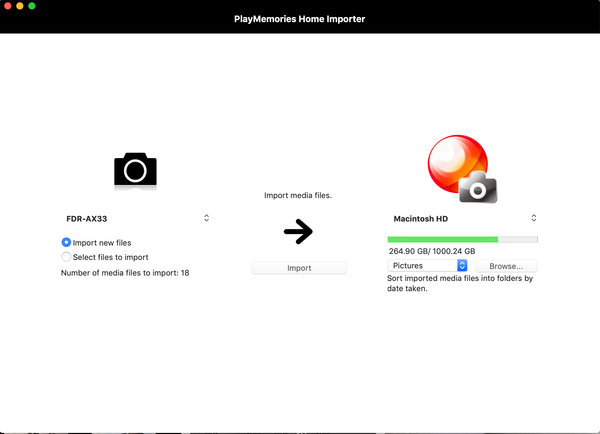Screen dimensions: 600x434
Task: Click the black right arrow icon
Action: 298,231
